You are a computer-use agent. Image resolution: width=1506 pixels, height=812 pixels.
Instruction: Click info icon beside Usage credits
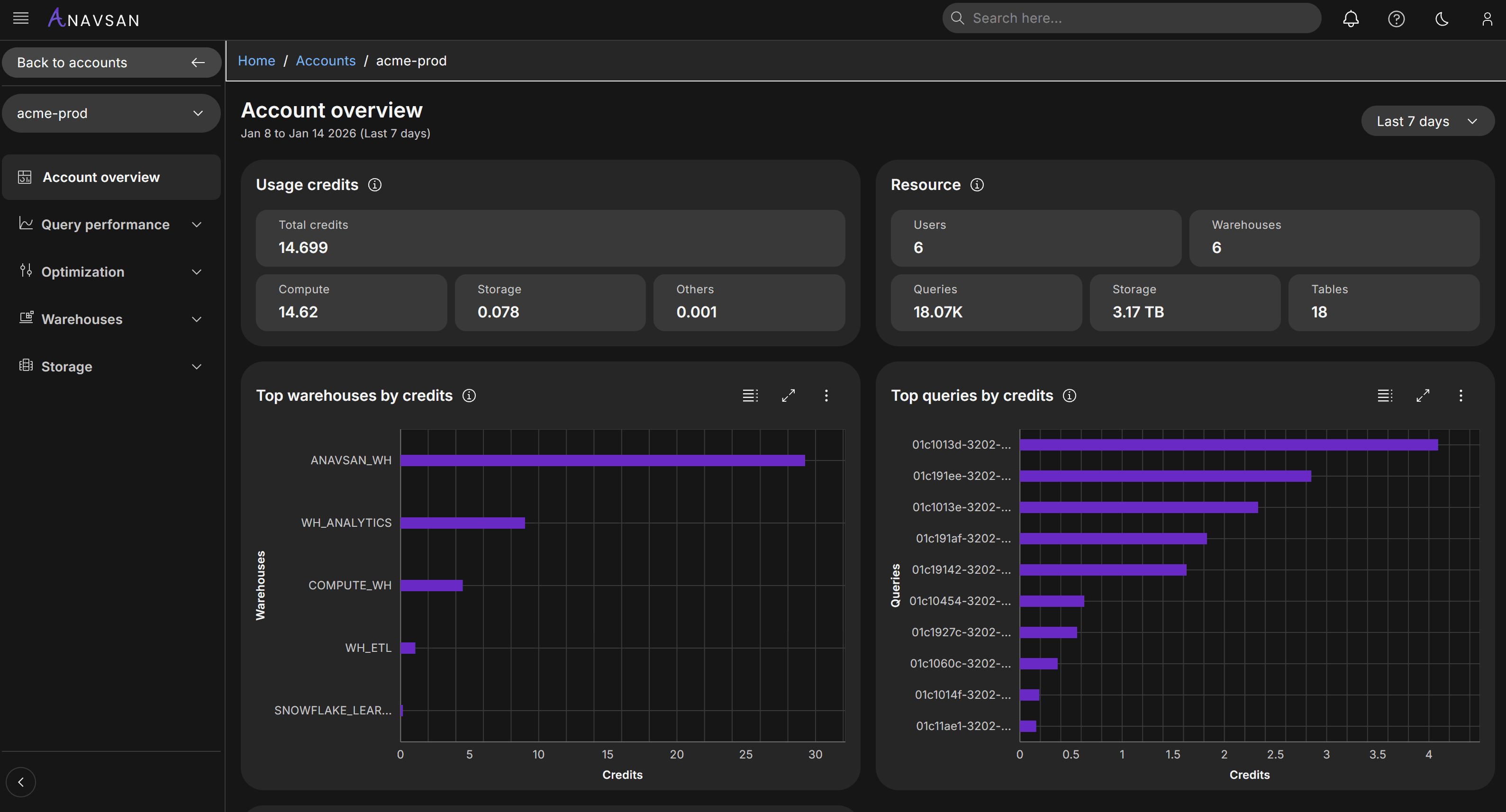click(375, 185)
